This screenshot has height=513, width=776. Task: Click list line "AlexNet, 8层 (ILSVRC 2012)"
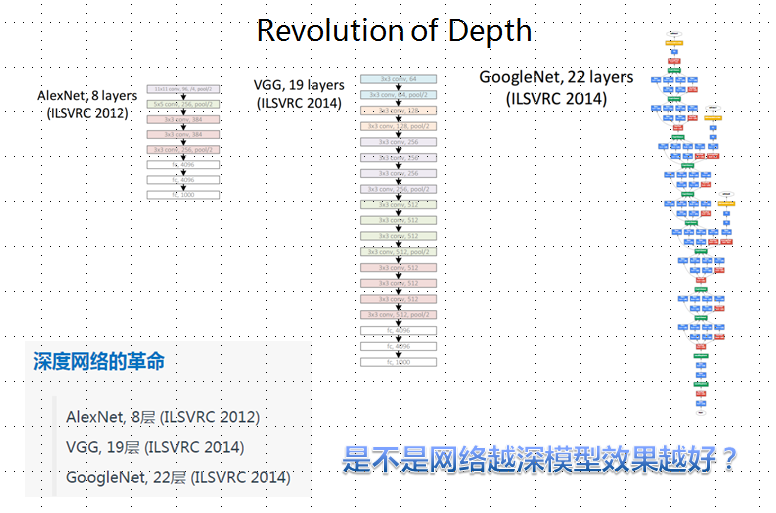[x=163, y=417]
